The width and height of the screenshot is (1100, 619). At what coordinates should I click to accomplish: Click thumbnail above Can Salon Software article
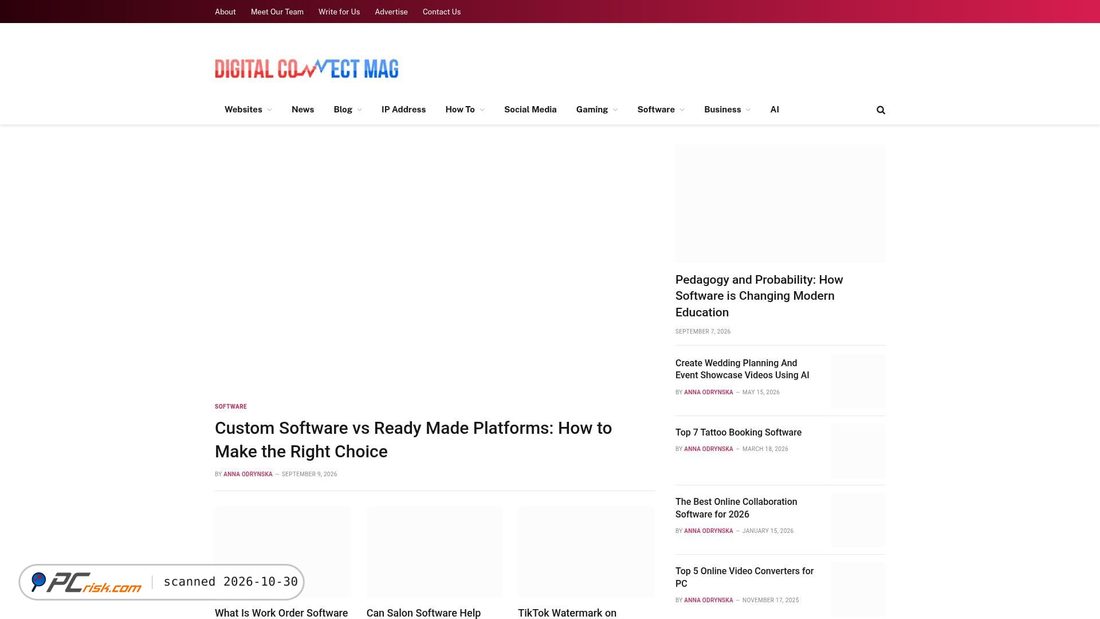[x=434, y=552]
